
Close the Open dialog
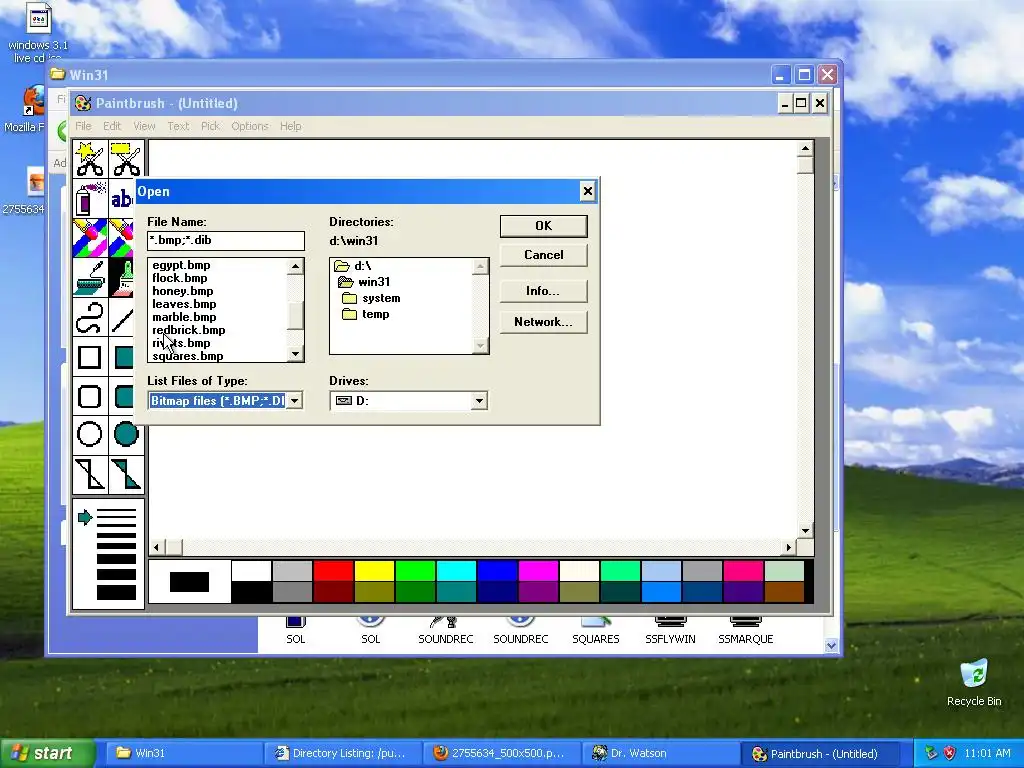(587, 191)
